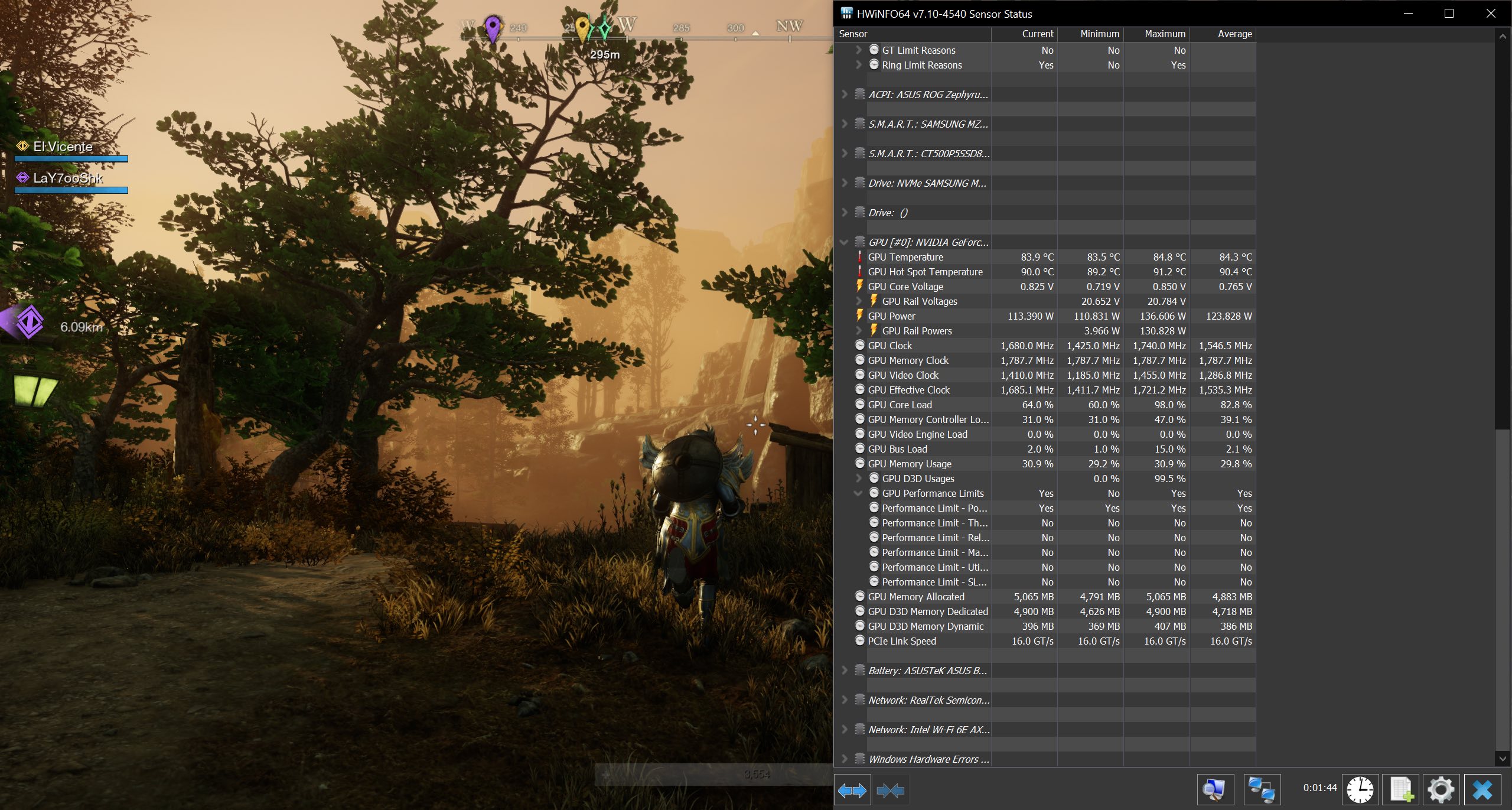Click the yellow map pin on compass
This screenshot has height=810, width=1512.
pyautogui.click(x=583, y=28)
